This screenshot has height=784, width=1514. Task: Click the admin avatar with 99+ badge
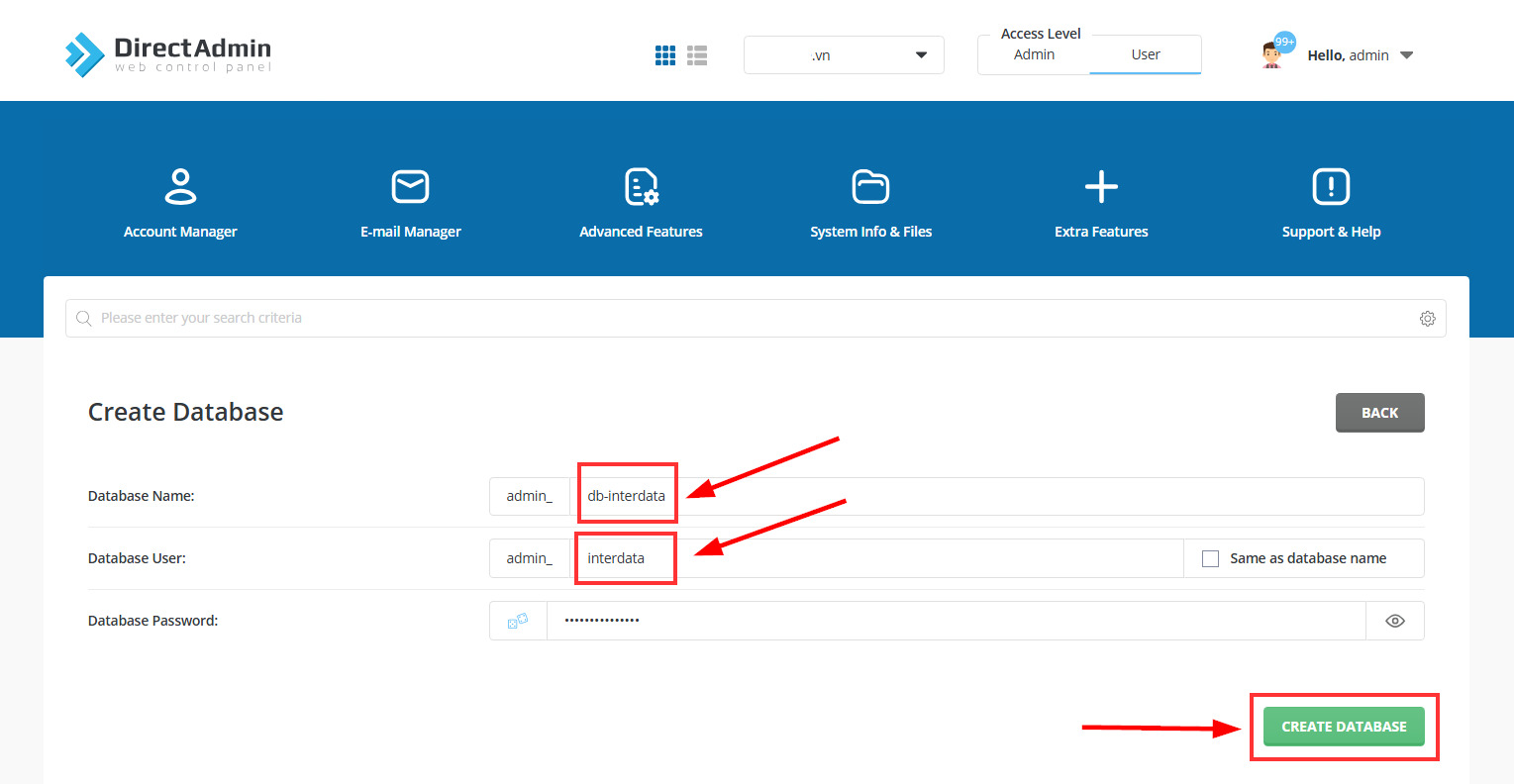(1276, 51)
